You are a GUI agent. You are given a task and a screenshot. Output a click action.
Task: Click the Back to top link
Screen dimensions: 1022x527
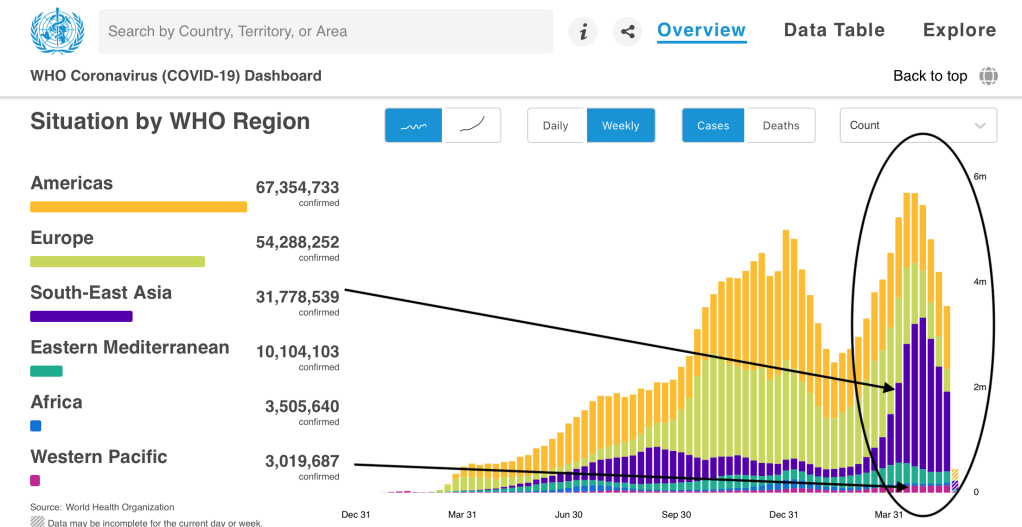[x=929, y=76]
